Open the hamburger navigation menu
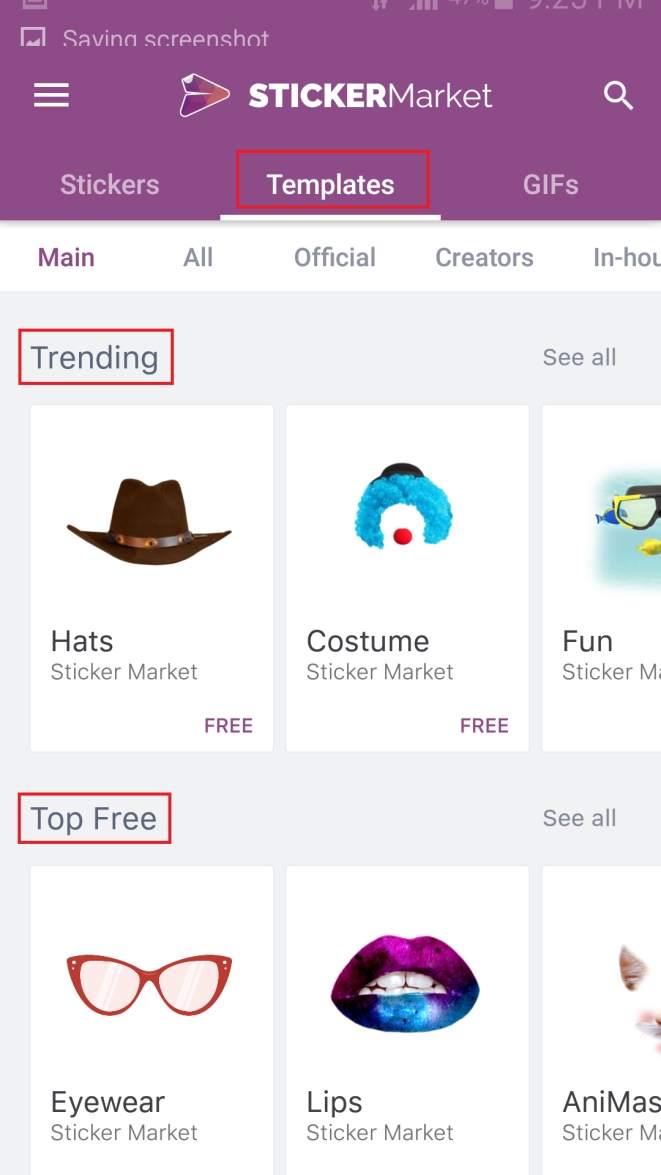 tap(51, 96)
